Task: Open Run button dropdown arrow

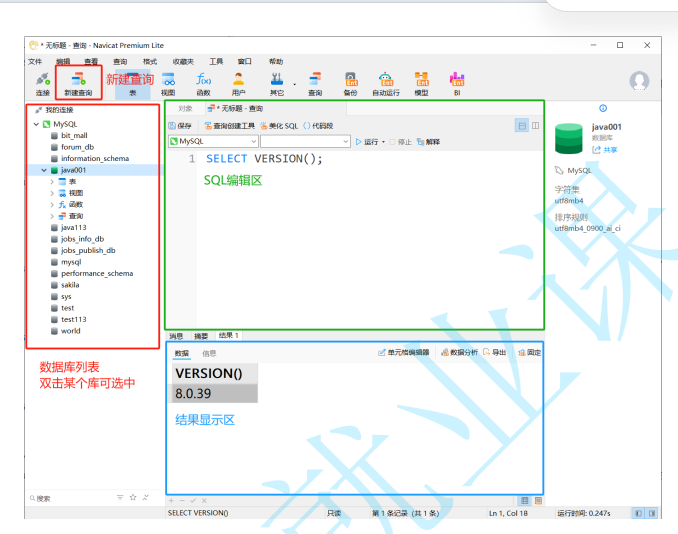Action: [x=384, y=142]
